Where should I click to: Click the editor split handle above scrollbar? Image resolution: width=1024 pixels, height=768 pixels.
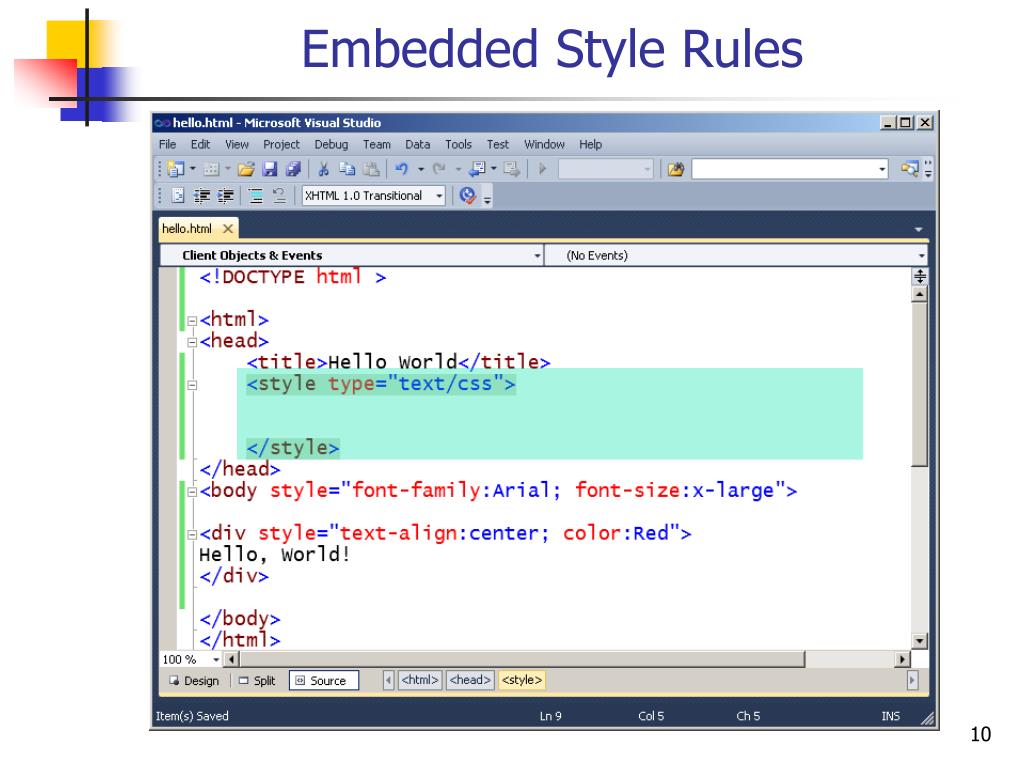tap(920, 277)
